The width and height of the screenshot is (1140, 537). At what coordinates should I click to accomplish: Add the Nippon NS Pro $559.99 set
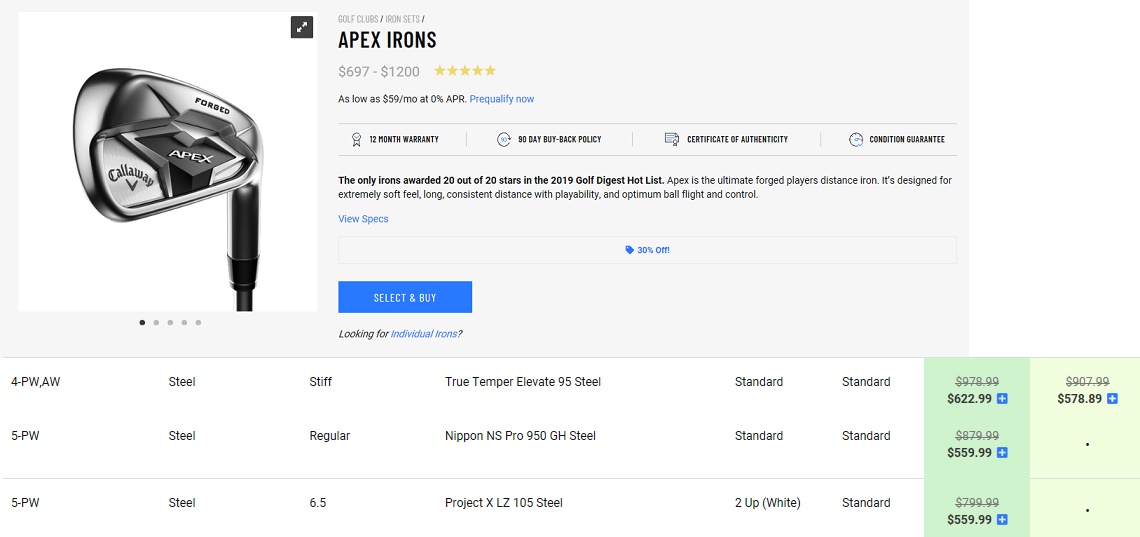(x=1002, y=453)
